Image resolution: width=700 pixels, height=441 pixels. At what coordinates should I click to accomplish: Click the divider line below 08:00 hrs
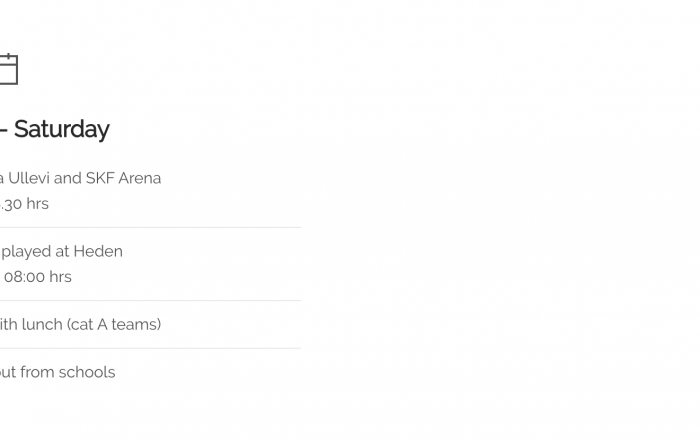click(150, 301)
